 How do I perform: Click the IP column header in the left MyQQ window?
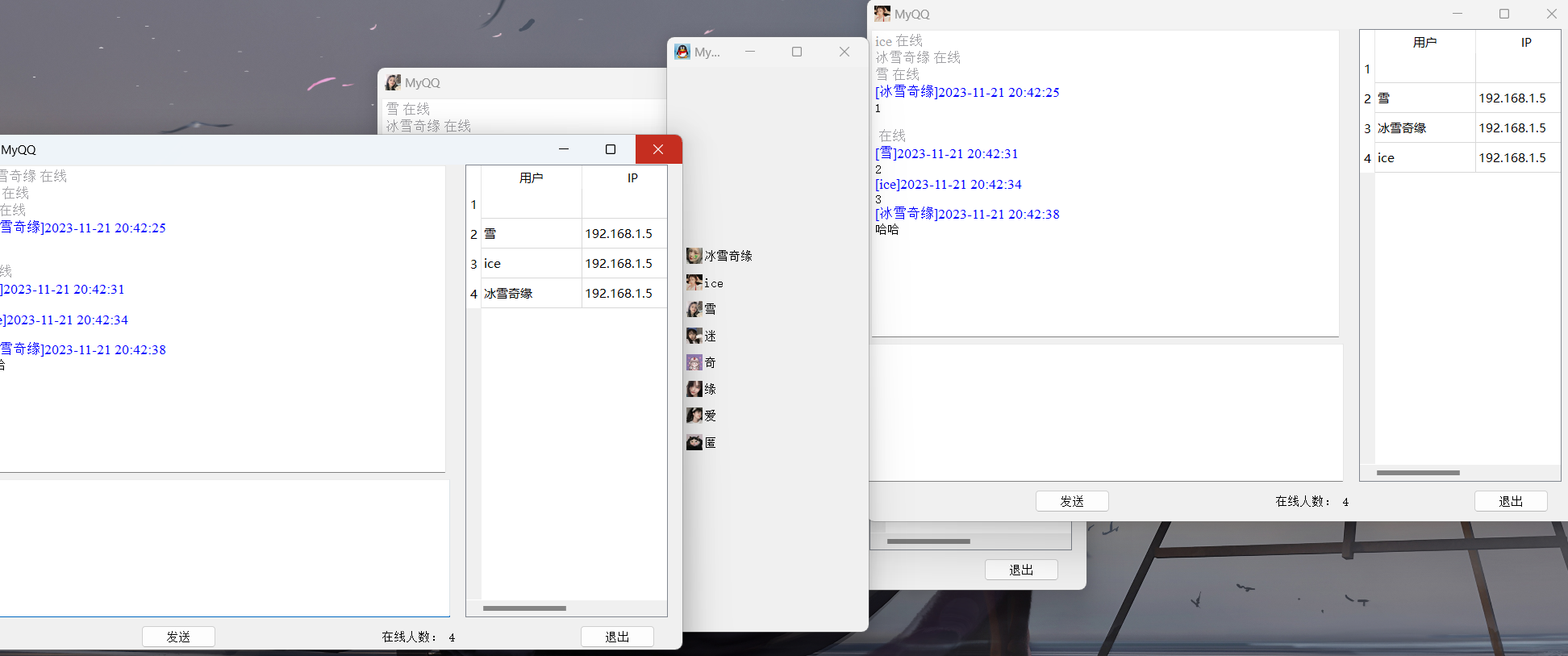(632, 178)
